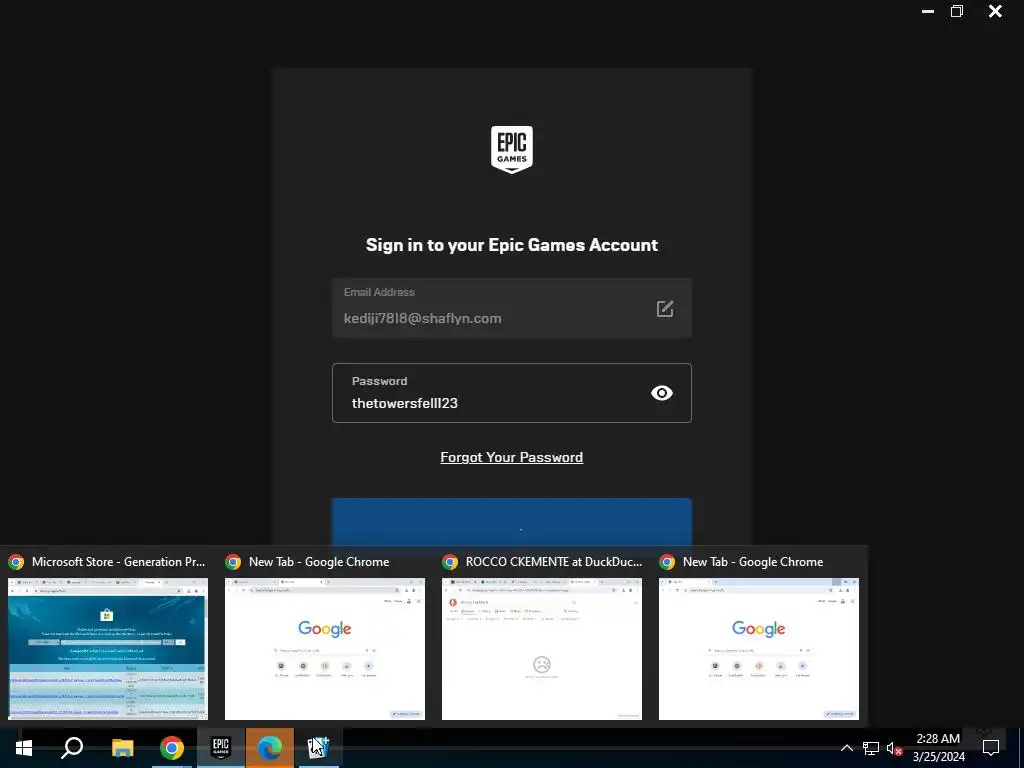Click the Chrome taskbar icon
The width and height of the screenshot is (1024, 768).
coord(172,748)
